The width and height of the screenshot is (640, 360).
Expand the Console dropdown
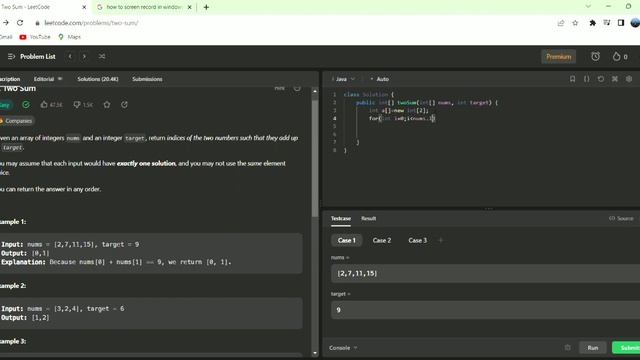point(343,348)
